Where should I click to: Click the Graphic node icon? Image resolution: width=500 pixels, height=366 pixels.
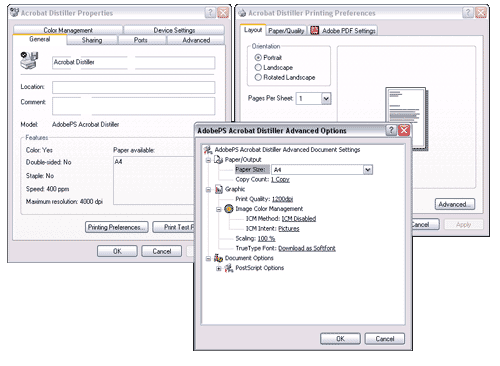pyautogui.click(x=219, y=189)
